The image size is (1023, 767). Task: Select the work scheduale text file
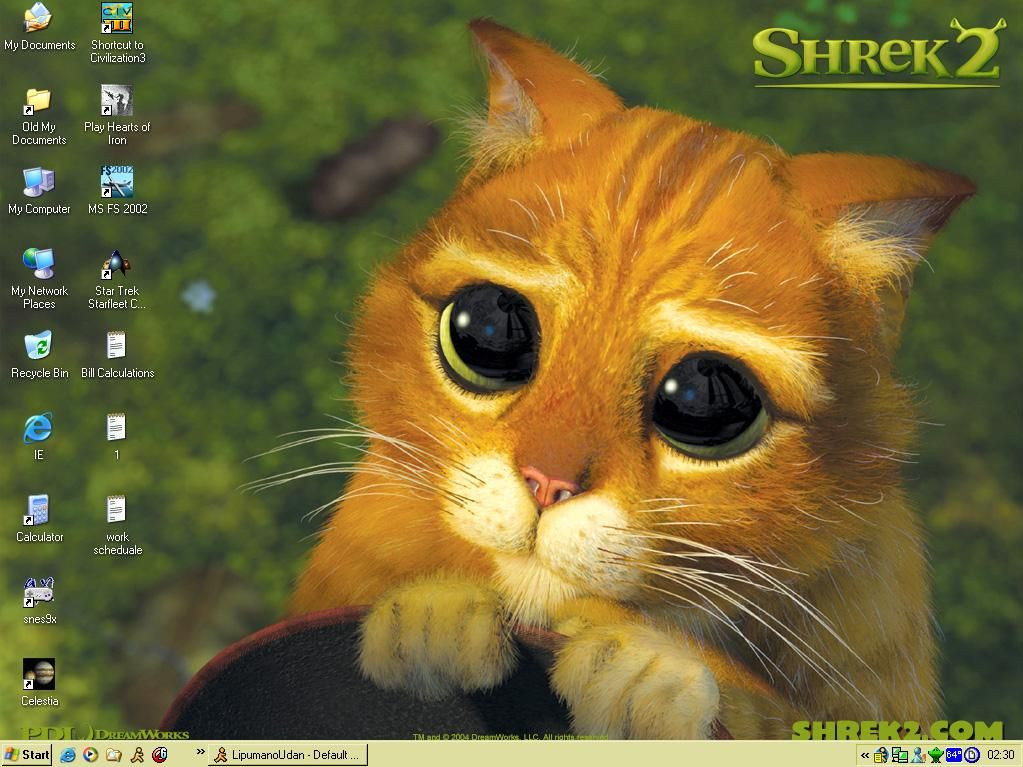[117, 526]
